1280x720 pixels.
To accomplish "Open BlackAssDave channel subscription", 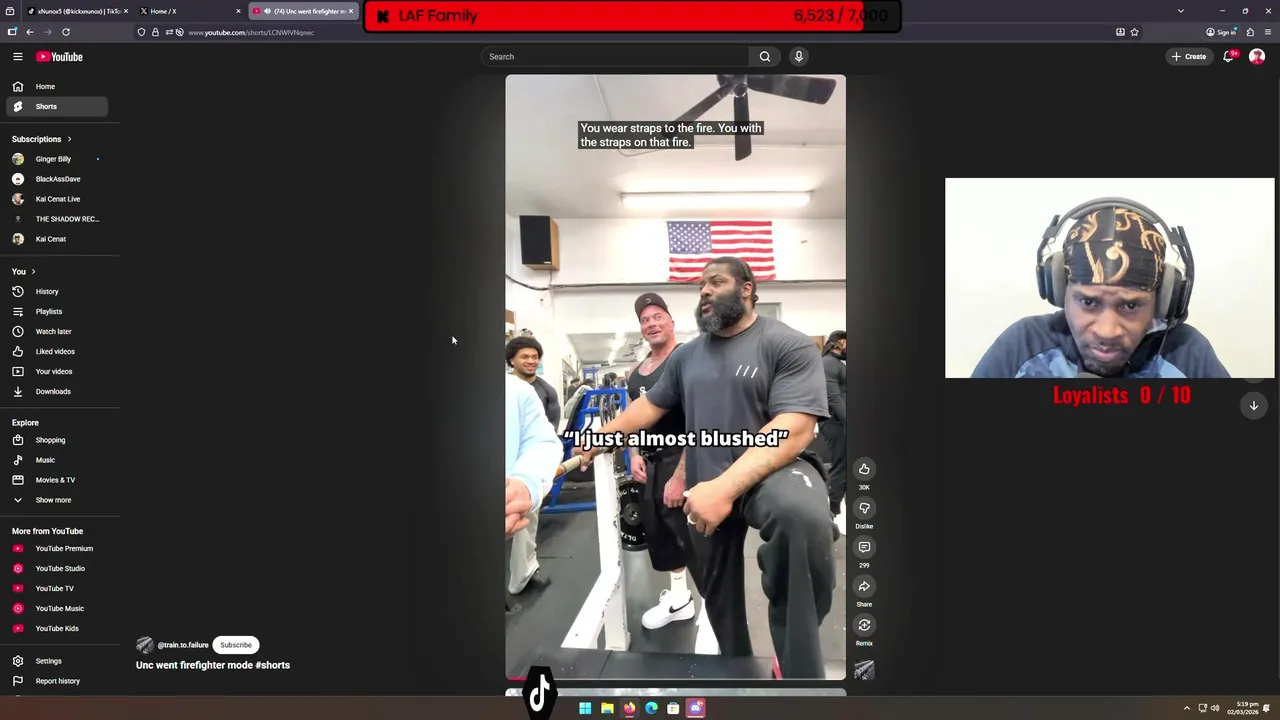I will (56, 179).
